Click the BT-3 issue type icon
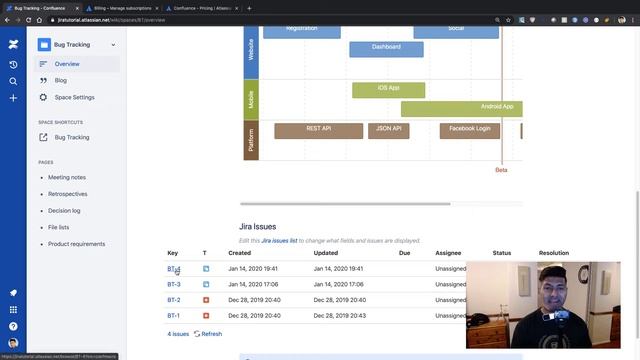The height and width of the screenshot is (360, 640). 206,284
